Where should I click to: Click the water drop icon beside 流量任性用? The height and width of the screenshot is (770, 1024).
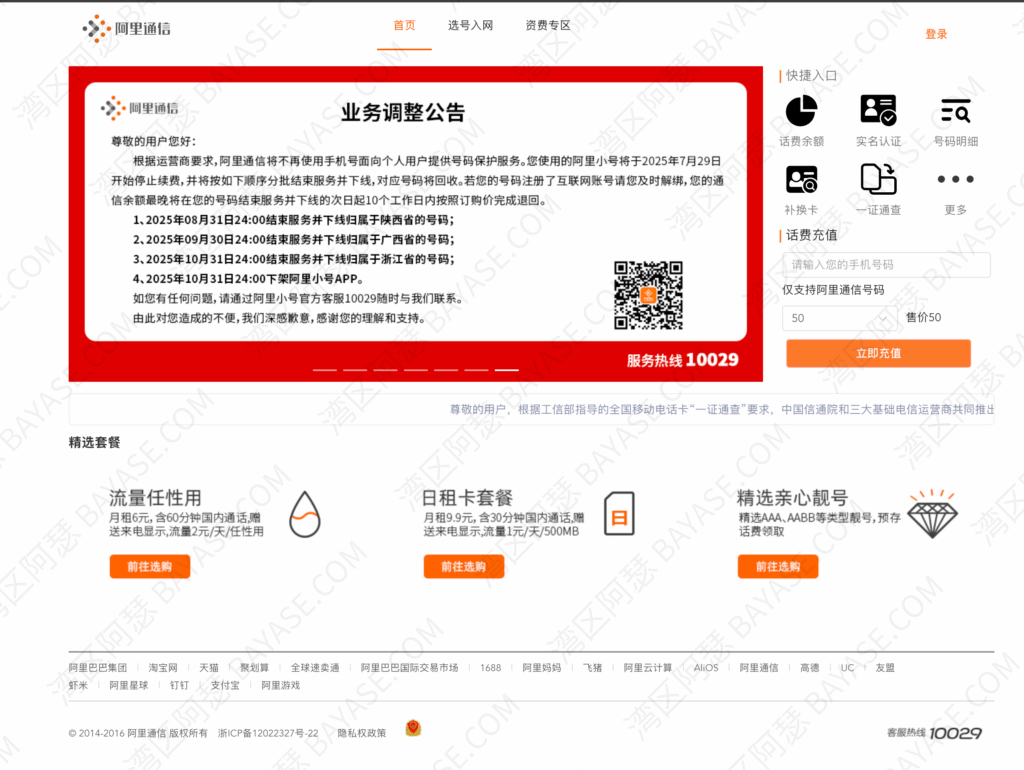point(305,514)
